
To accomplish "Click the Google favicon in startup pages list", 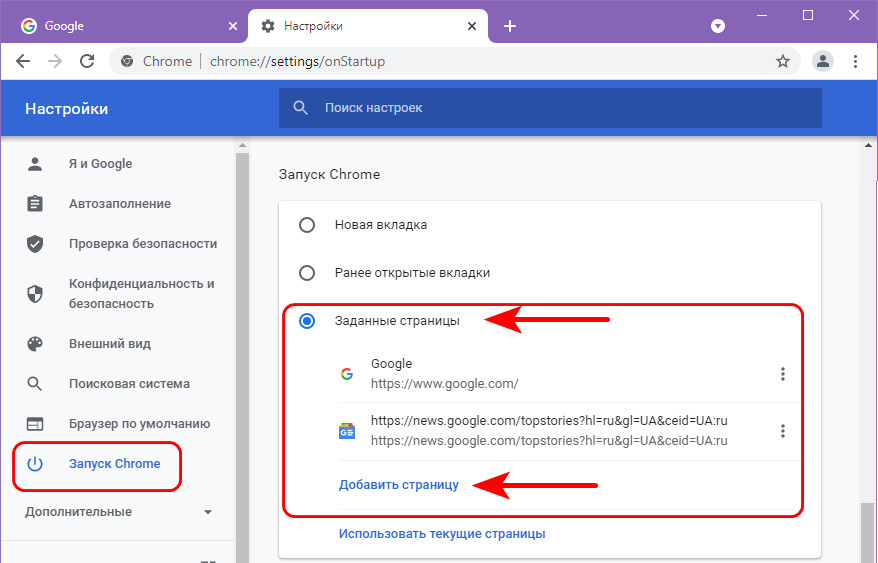I will [347, 374].
